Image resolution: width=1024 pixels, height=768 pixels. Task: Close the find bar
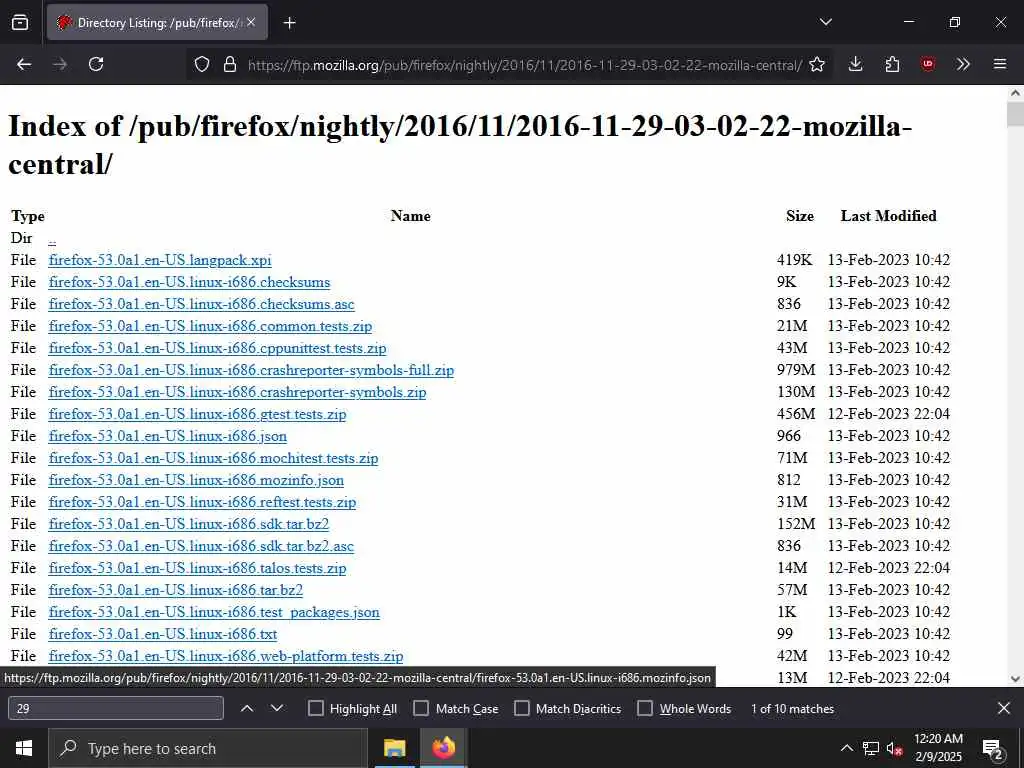tap(1004, 709)
